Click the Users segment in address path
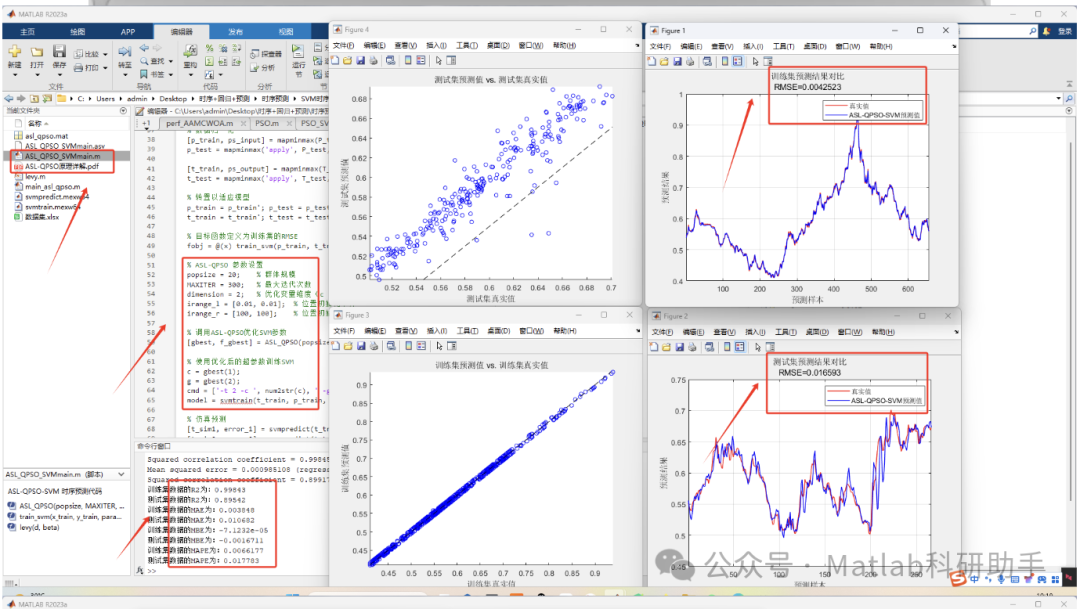The width and height of the screenshot is (1080, 609). tap(105, 99)
